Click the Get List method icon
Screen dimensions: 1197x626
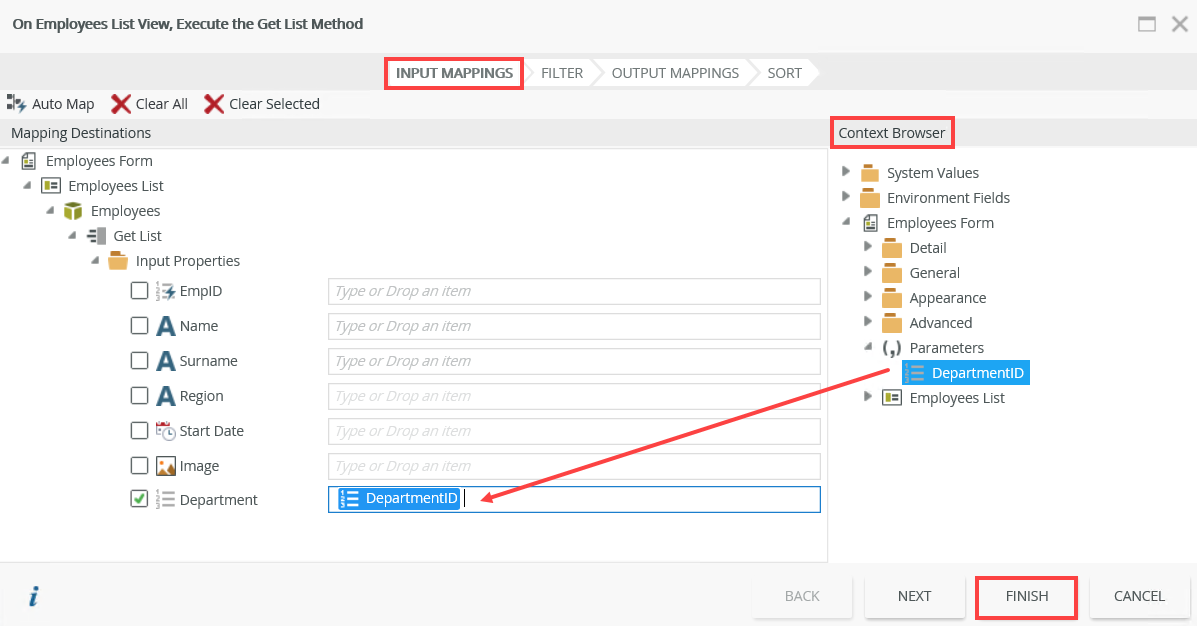pyautogui.click(x=97, y=236)
